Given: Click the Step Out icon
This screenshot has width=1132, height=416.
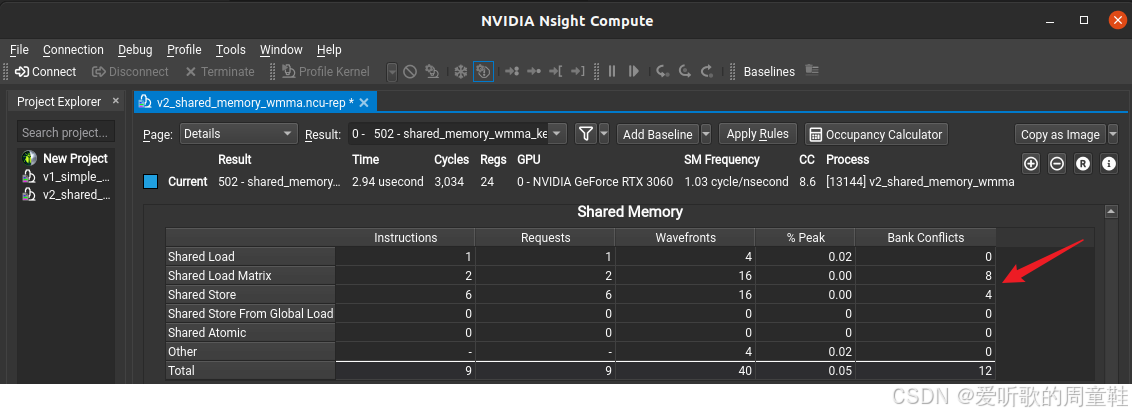Looking at the screenshot, I should click(x=708, y=72).
